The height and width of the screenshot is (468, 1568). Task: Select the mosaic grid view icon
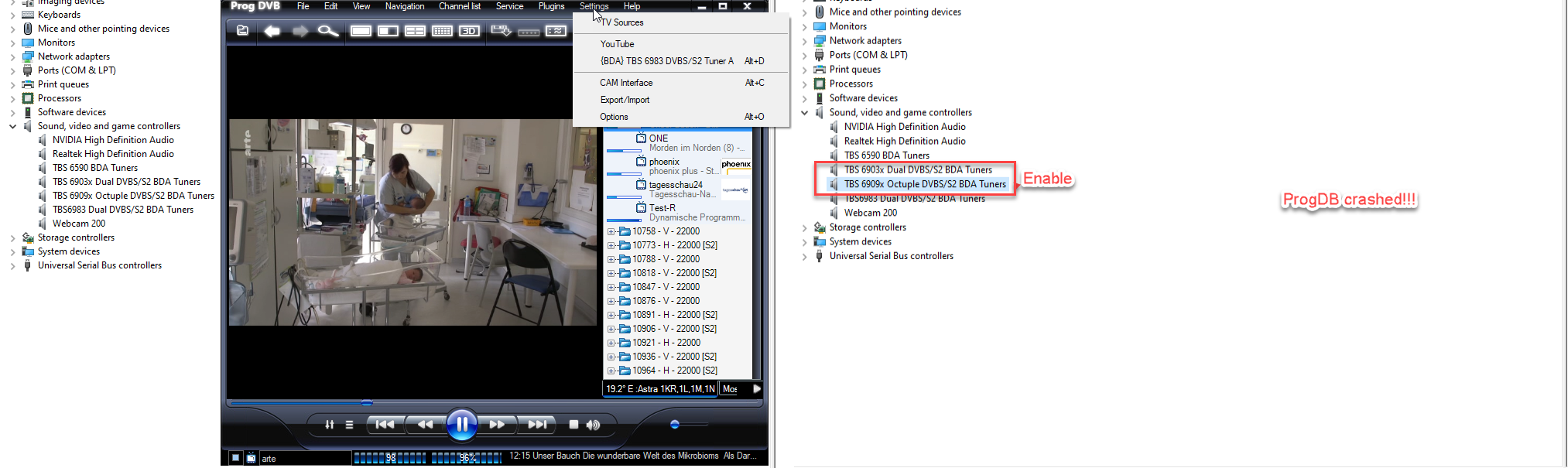pyautogui.click(x=442, y=31)
